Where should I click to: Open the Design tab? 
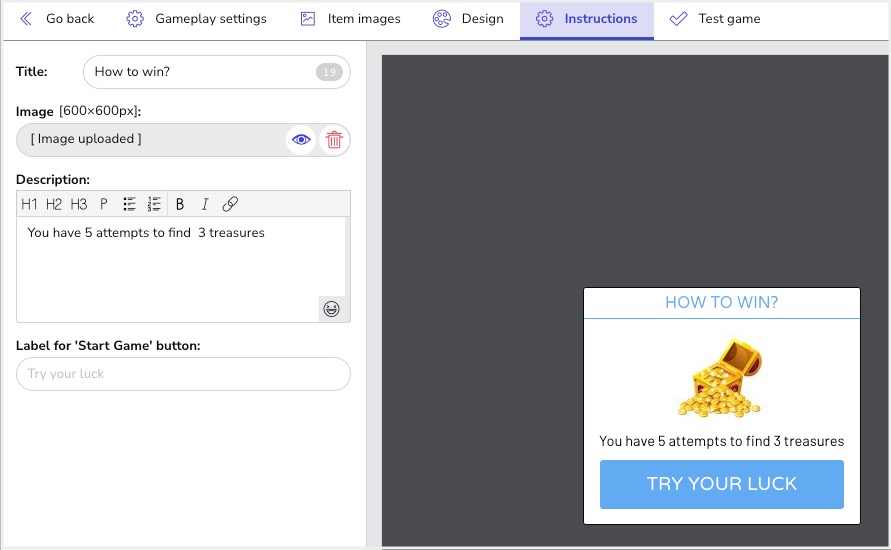click(468, 19)
